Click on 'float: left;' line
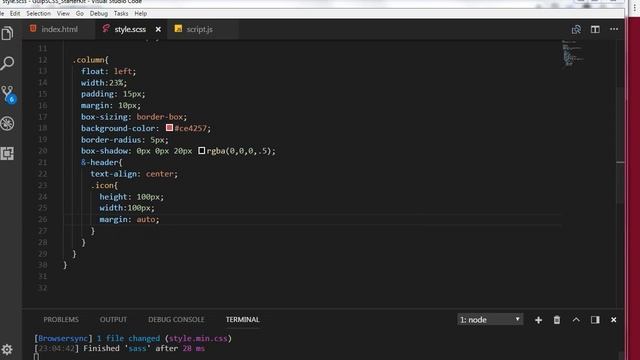The image size is (640, 360). (x=108, y=71)
